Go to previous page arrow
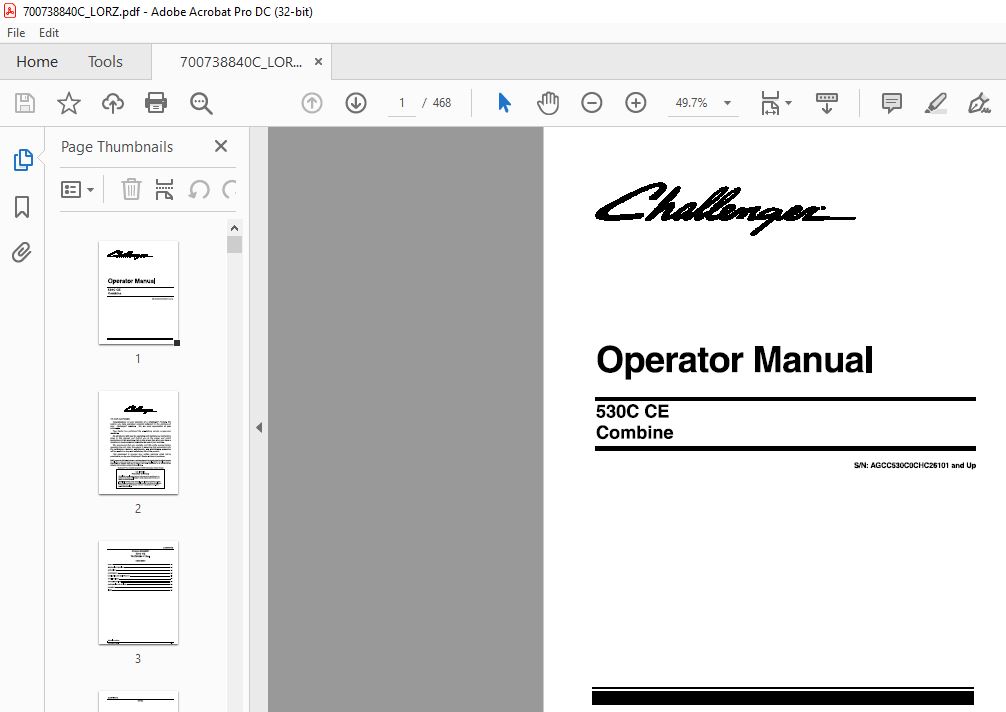 [312, 103]
